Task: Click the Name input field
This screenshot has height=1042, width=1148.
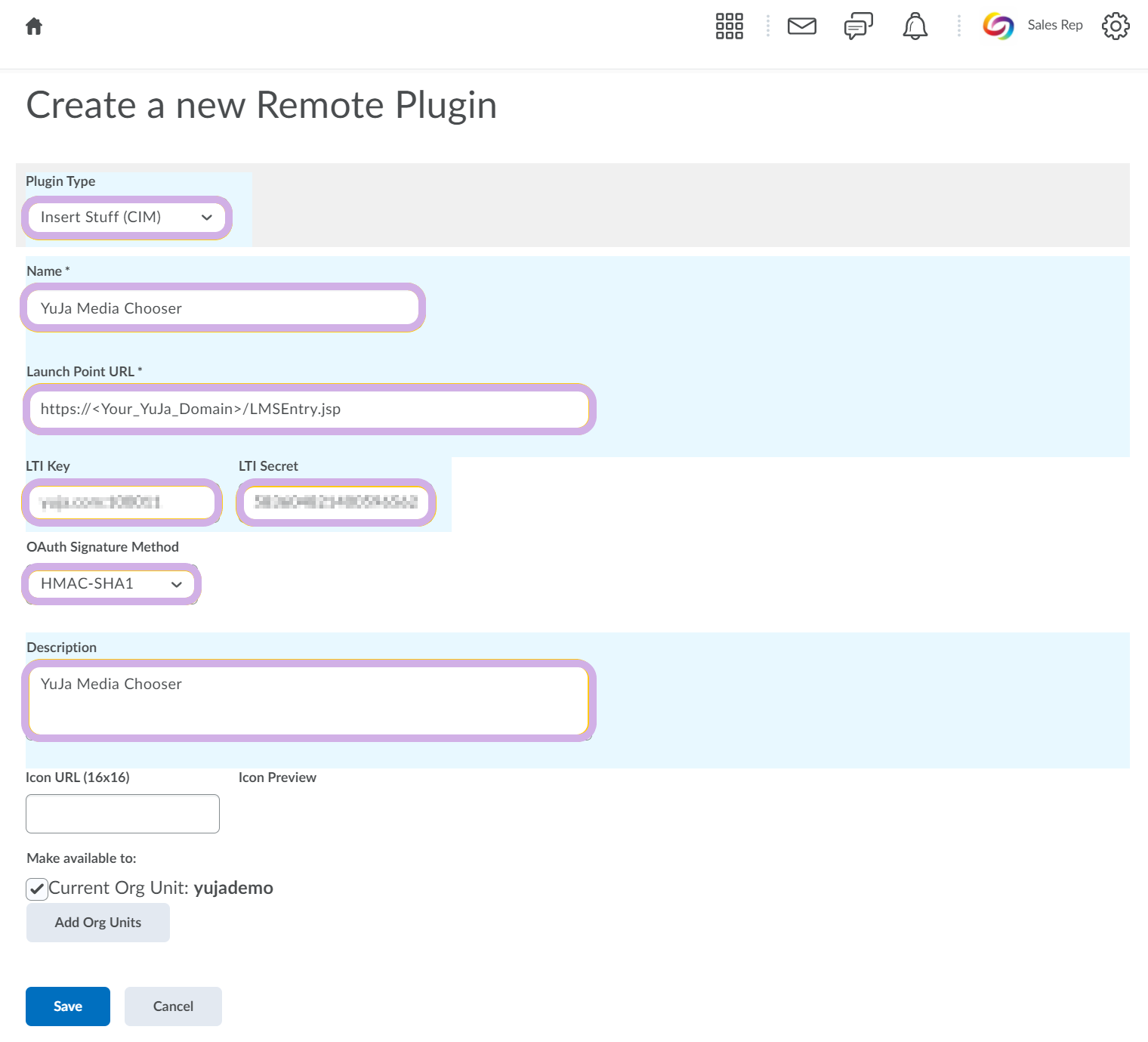Action: pyautogui.click(x=223, y=308)
